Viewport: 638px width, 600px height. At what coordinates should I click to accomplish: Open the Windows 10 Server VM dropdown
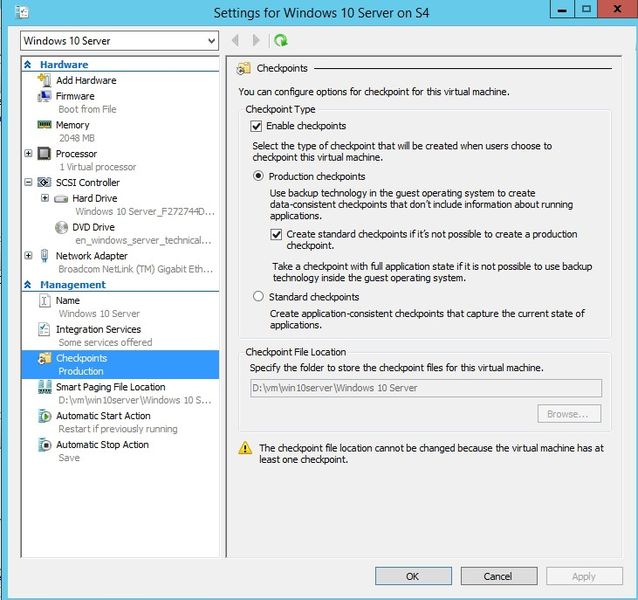(119, 41)
